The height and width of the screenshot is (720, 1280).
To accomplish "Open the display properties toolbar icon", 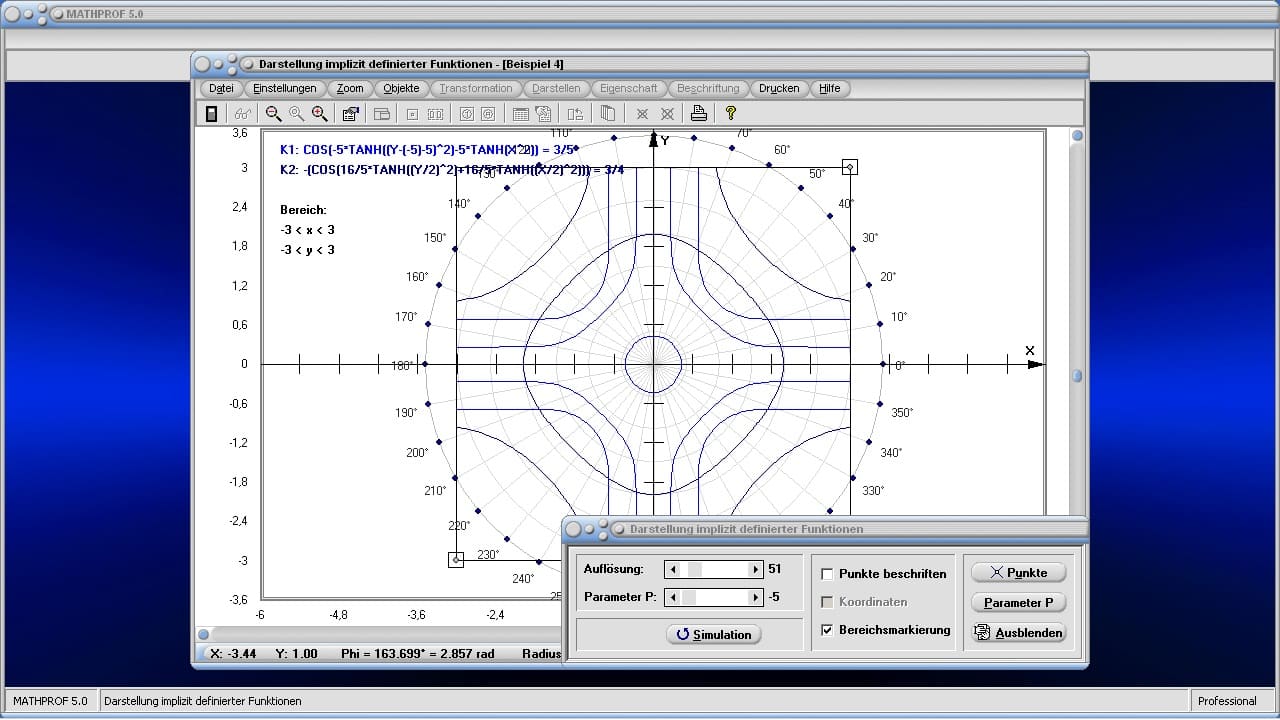I will 350,114.
